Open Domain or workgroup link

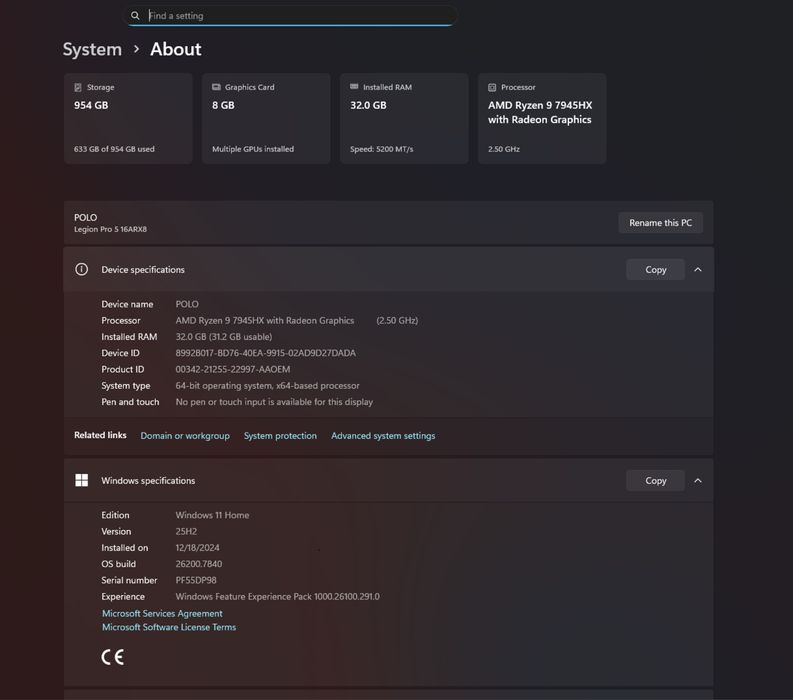[185, 436]
